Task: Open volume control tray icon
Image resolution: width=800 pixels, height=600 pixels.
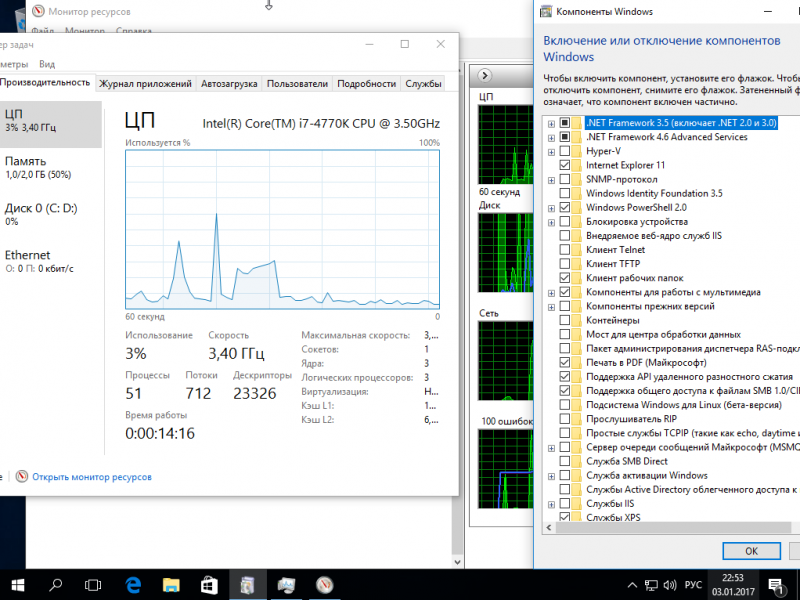Action: click(x=670, y=585)
